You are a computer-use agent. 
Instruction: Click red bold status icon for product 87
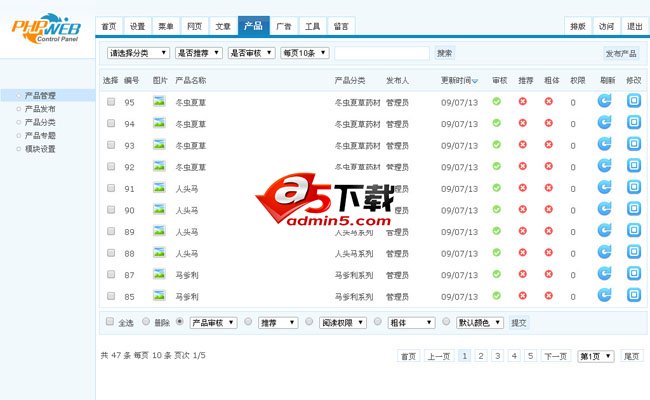pos(549,274)
